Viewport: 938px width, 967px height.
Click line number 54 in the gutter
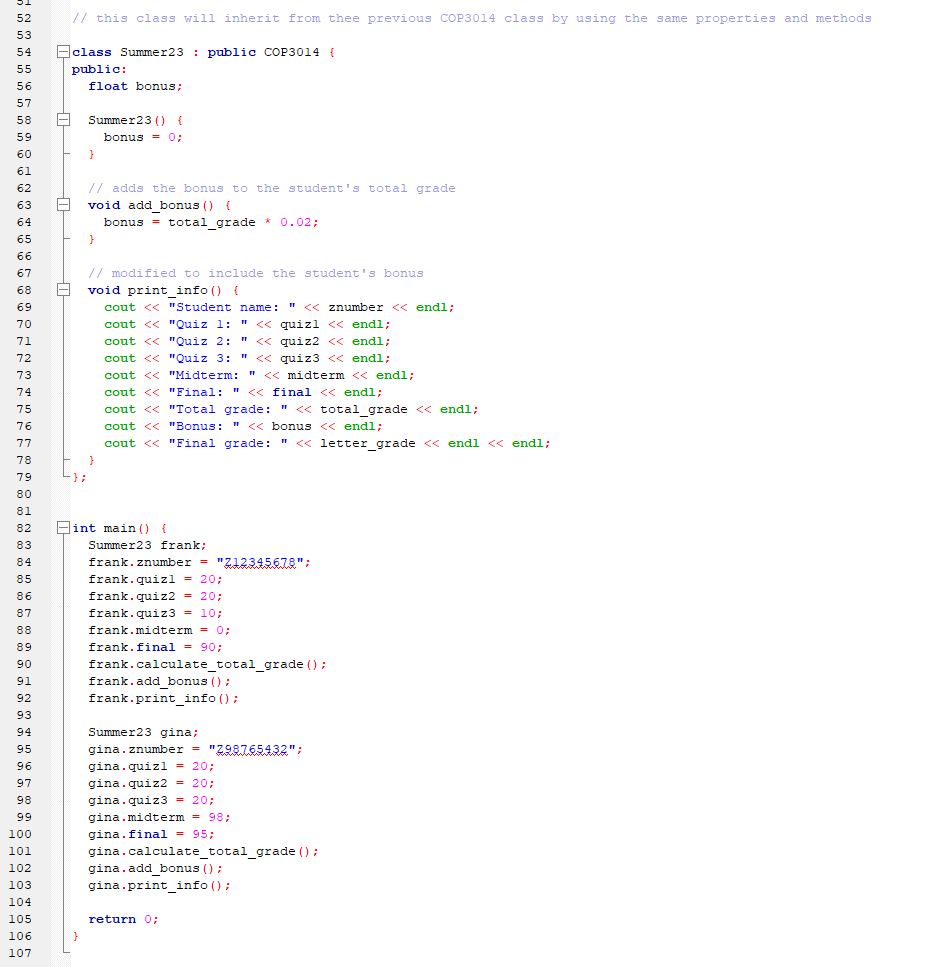[x=22, y=52]
